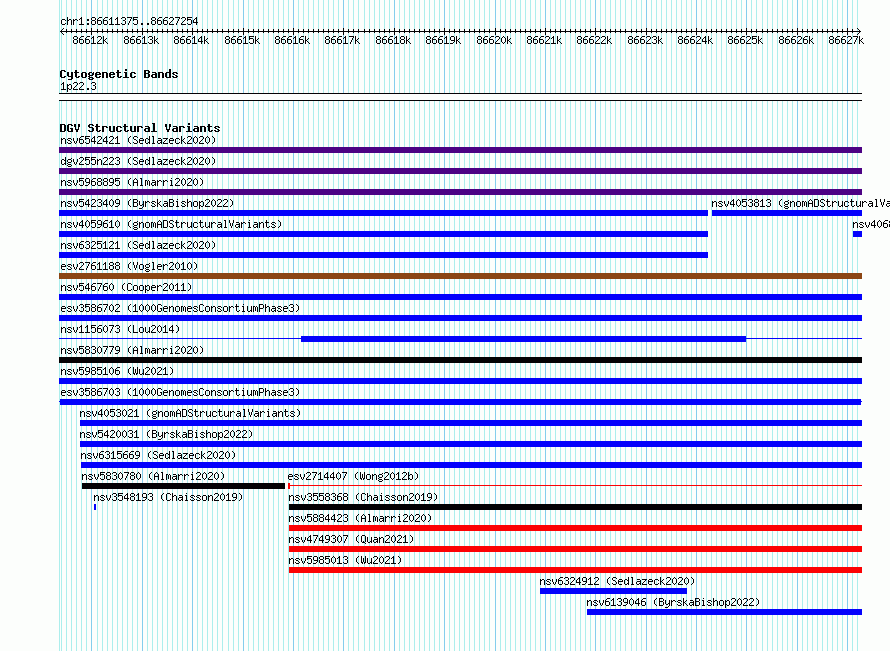This screenshot has width=890, height=651.
Task: Click the nsv6542421 (Sedlazeck2020) label
Action: tap(138, 140)
